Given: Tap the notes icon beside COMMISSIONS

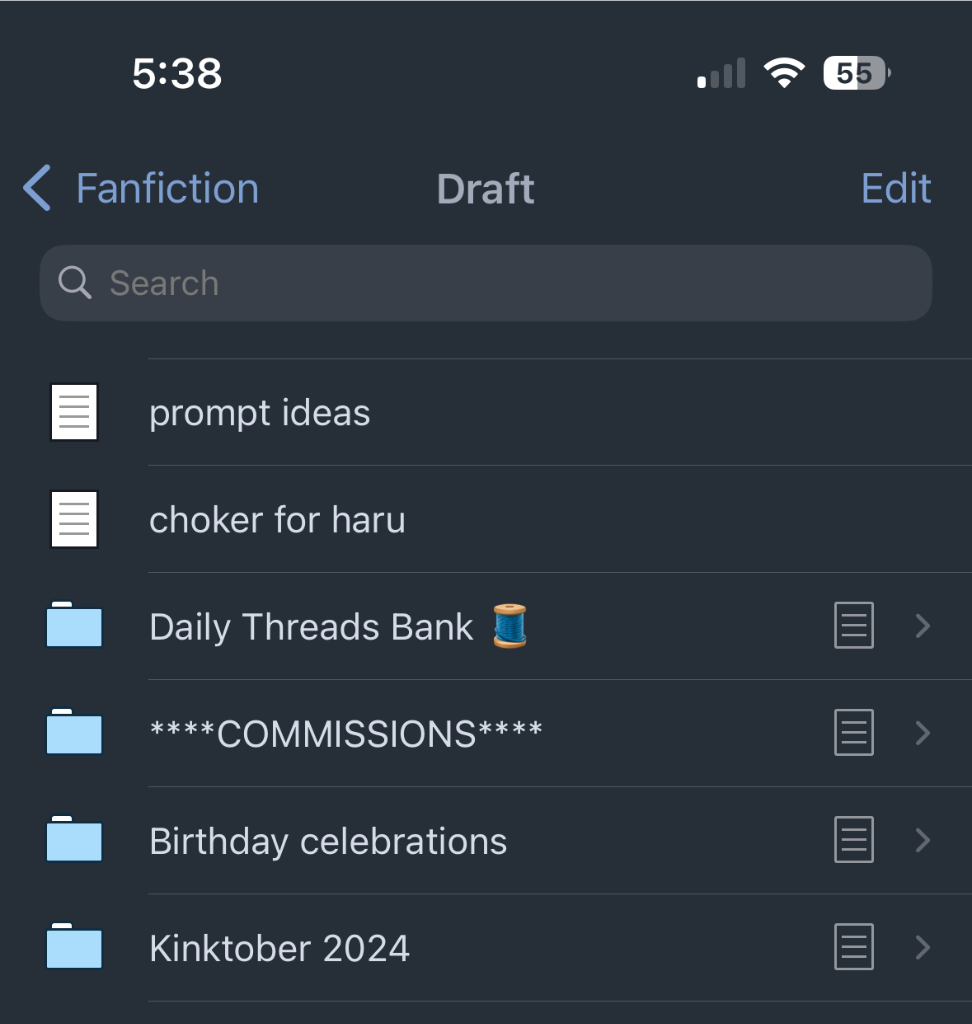Looking at the screenshot, I should 854,733.
